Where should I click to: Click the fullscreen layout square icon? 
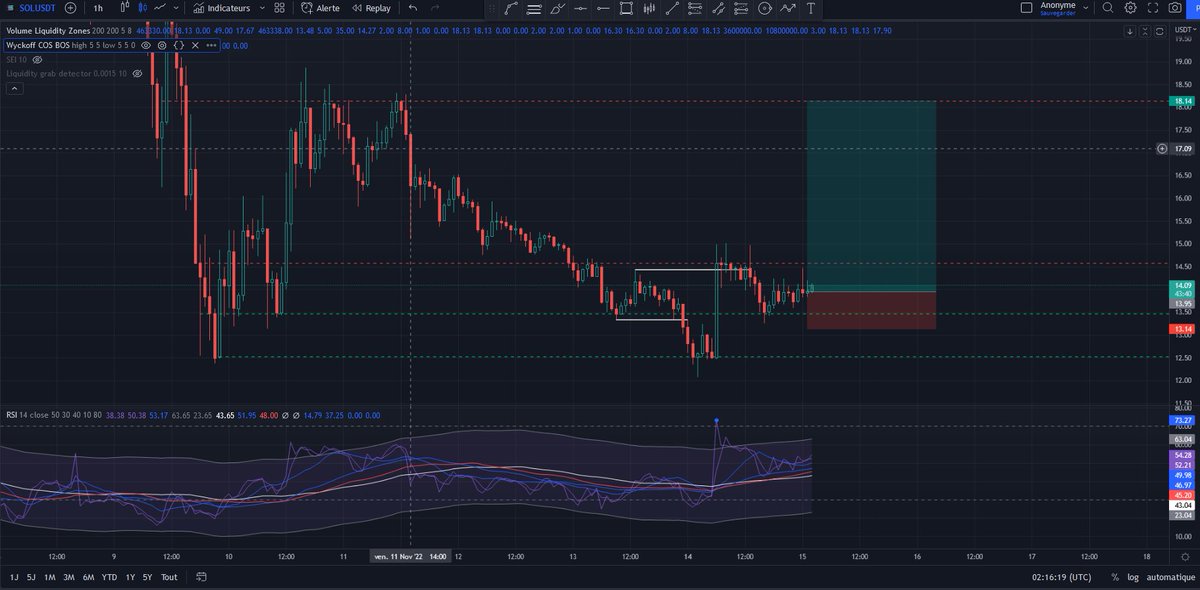[x=1026, y=7]
